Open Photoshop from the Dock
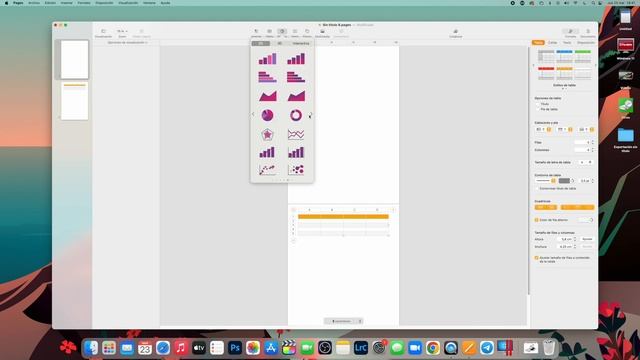 (235, 348)
